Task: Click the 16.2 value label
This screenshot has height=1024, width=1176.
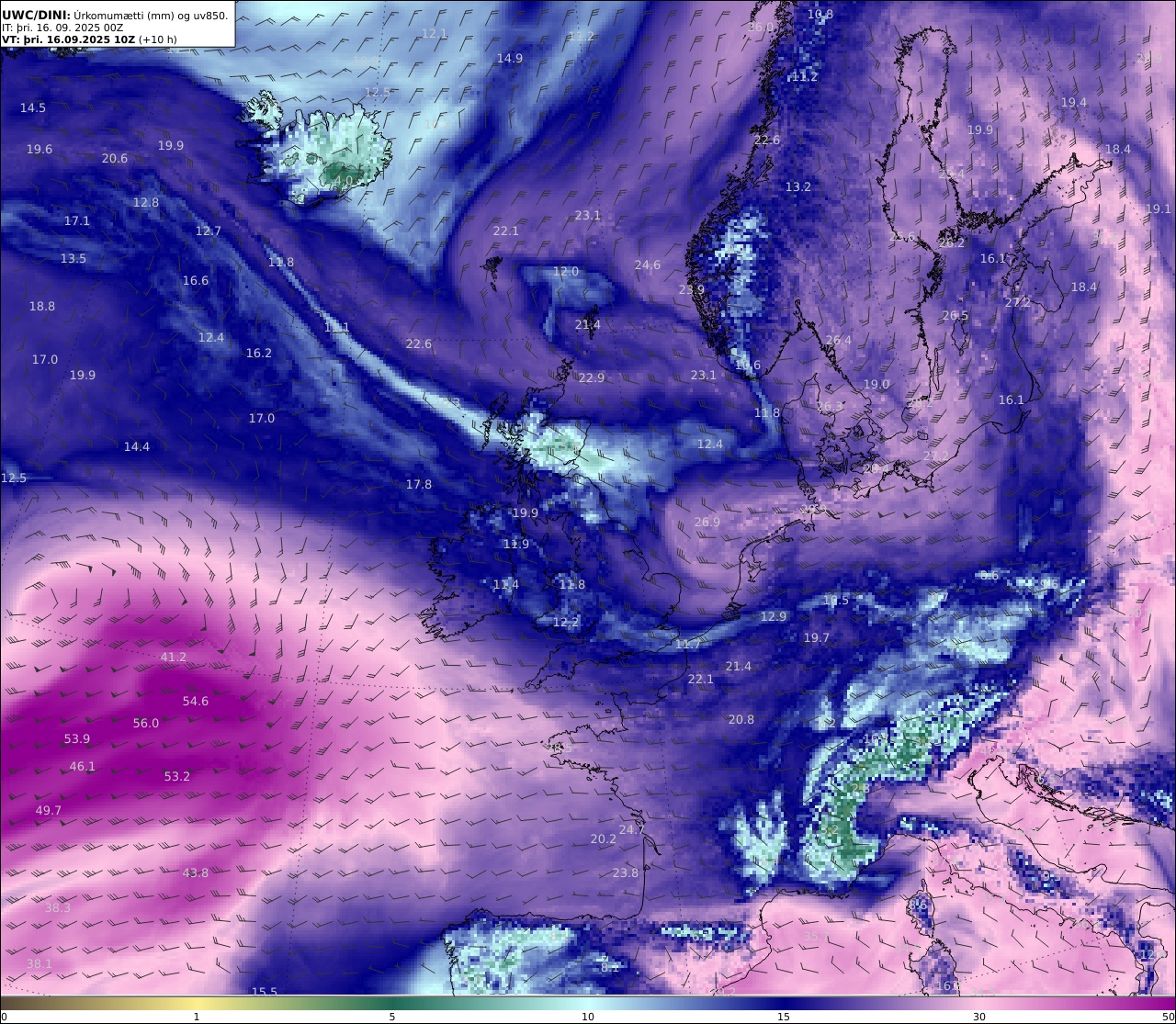Action: point(259,353)
